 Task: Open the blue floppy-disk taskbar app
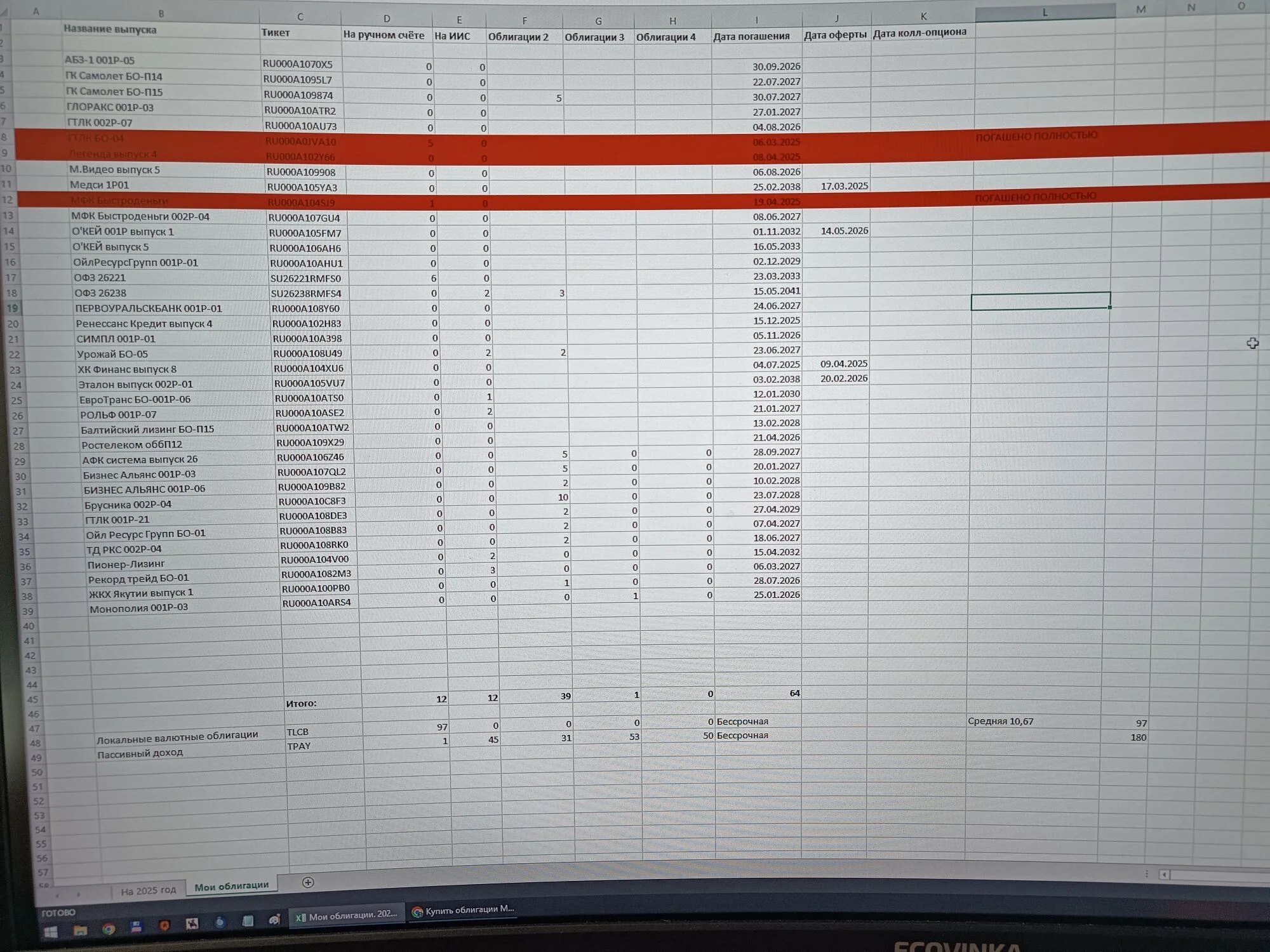pyautogui.click(x=137, y=927)
